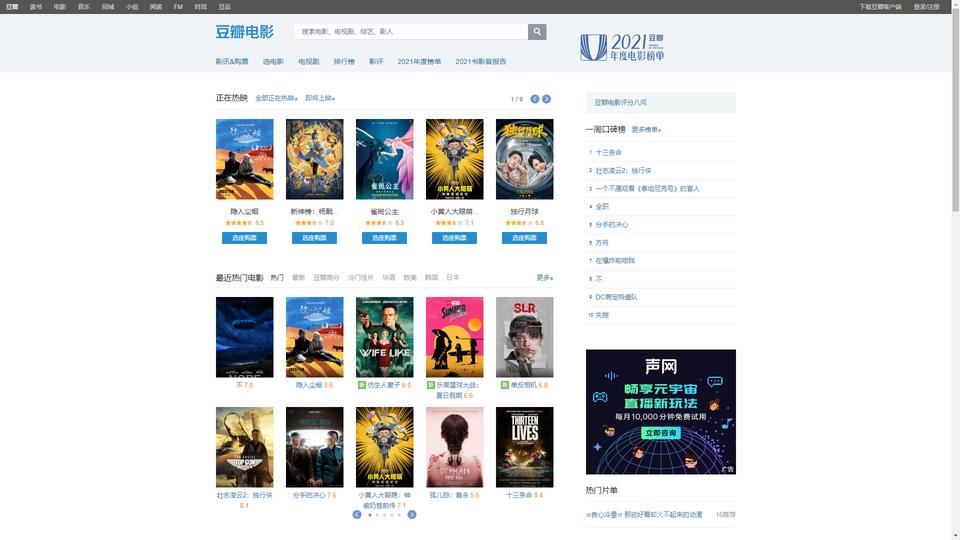Open 影讯&购票 navigation item
960x540 pixels.
(232, 62)
